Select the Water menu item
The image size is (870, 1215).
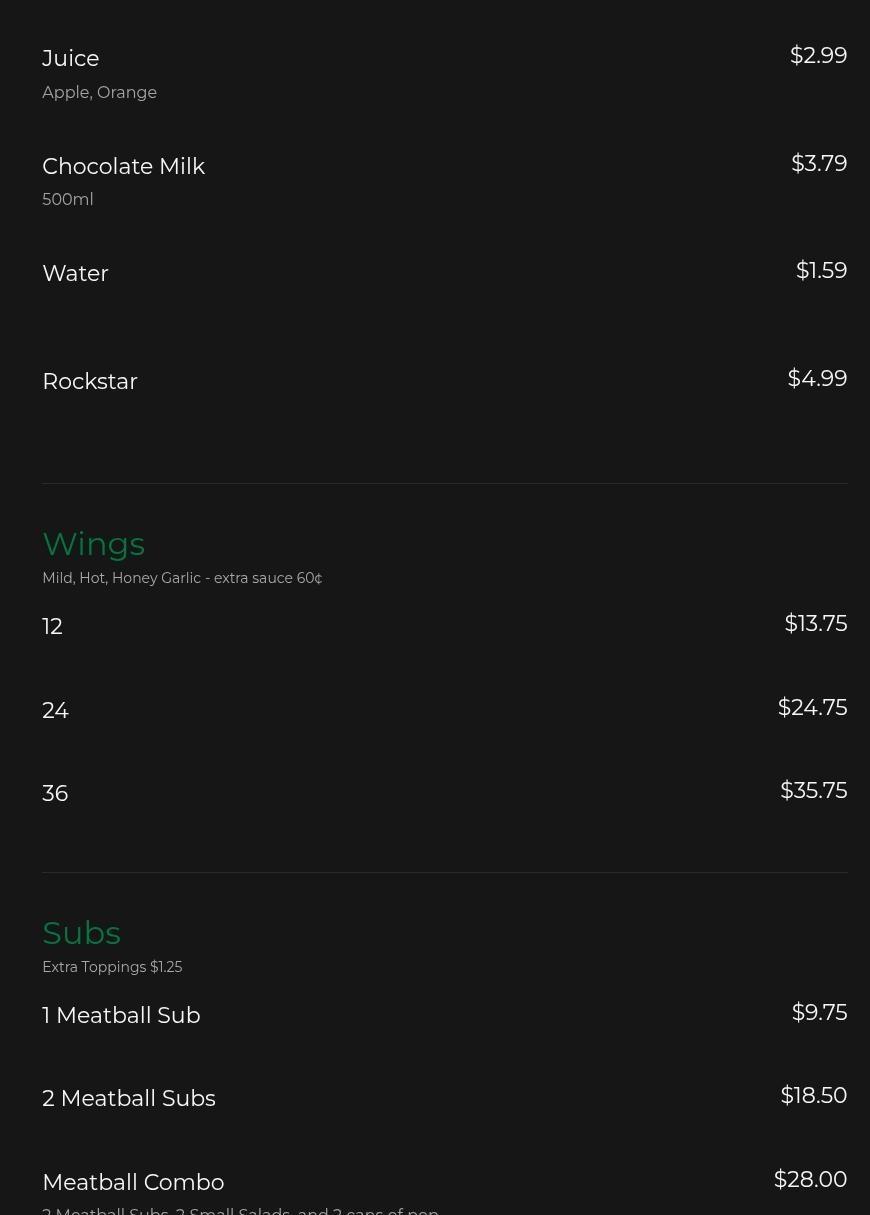[75, 274]
